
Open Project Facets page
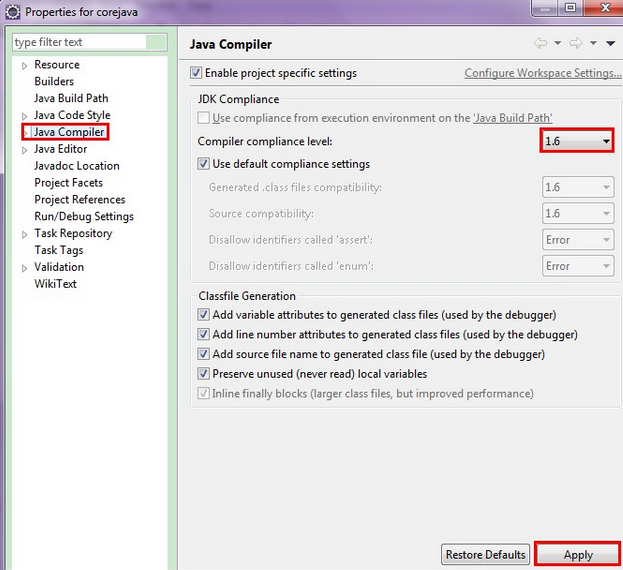pos(68,183)
